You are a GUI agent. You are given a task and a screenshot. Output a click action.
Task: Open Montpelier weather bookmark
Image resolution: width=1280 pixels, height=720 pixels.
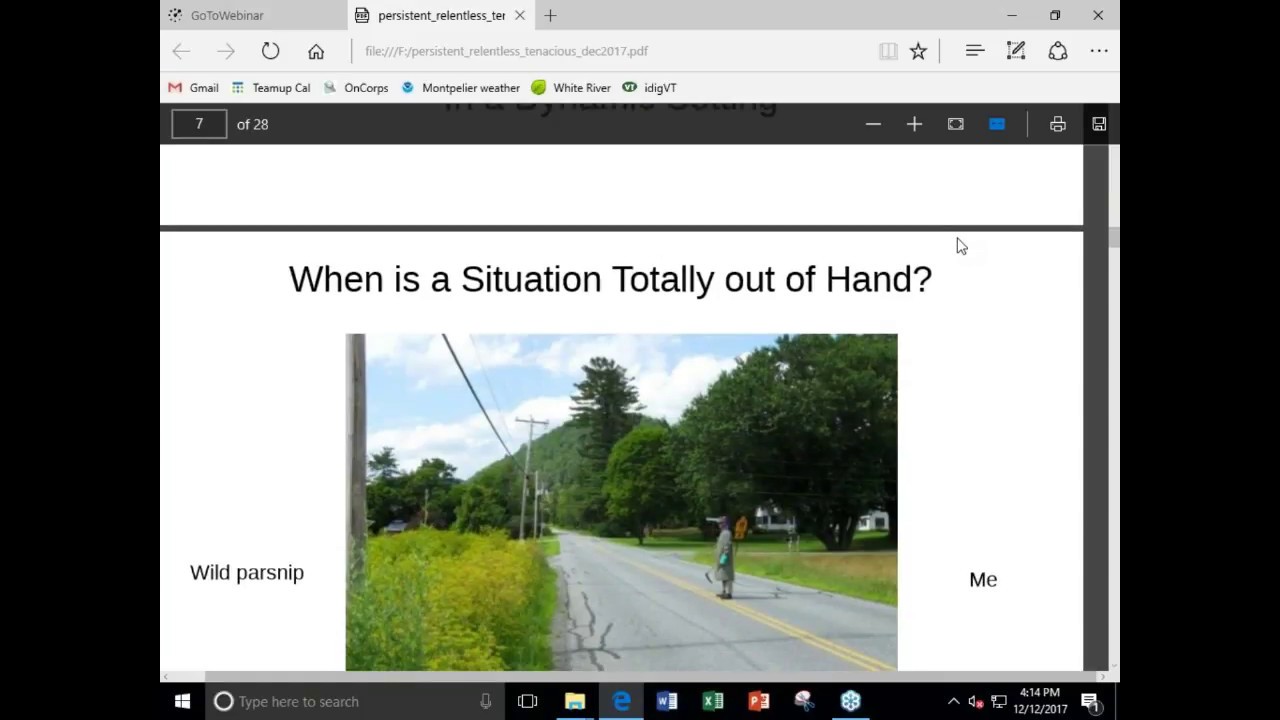click(461, 88)
